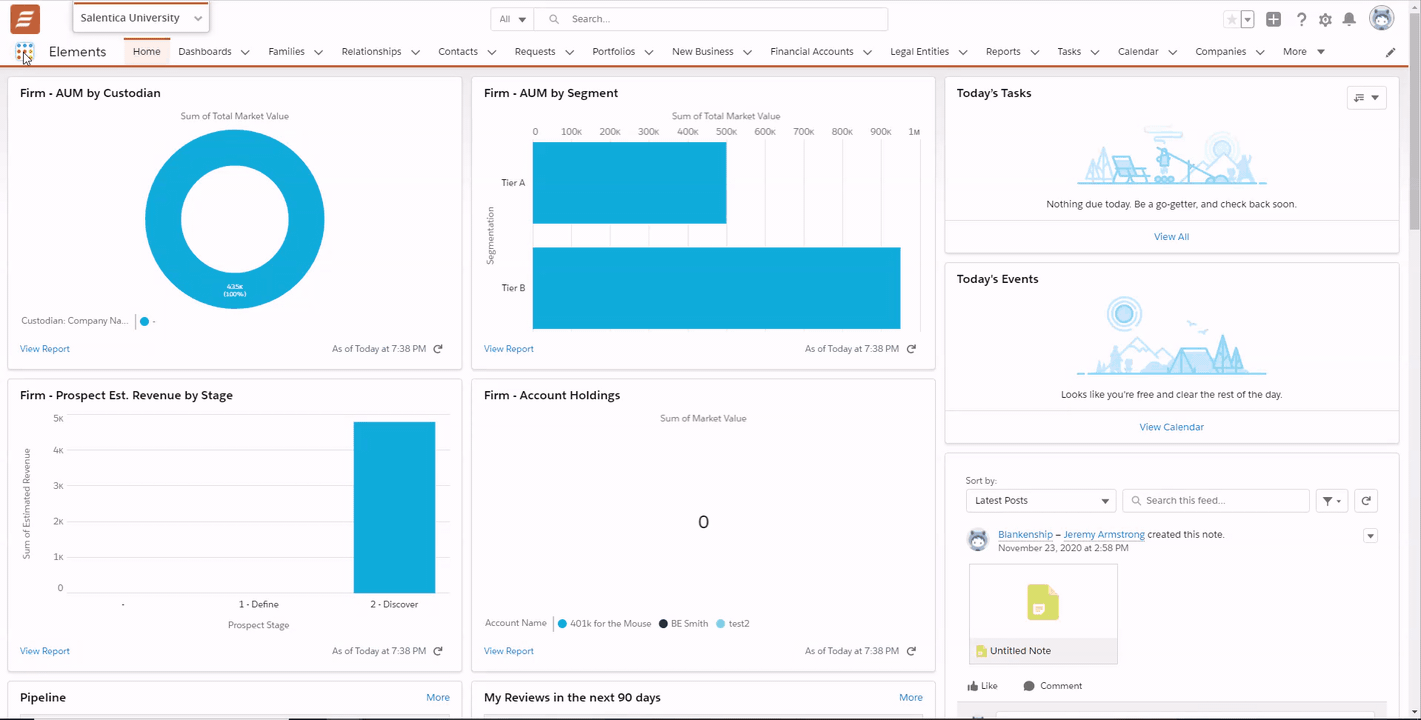Go to the New Business tab
The image size is (1421, 720).
click(x=702, y=52)
